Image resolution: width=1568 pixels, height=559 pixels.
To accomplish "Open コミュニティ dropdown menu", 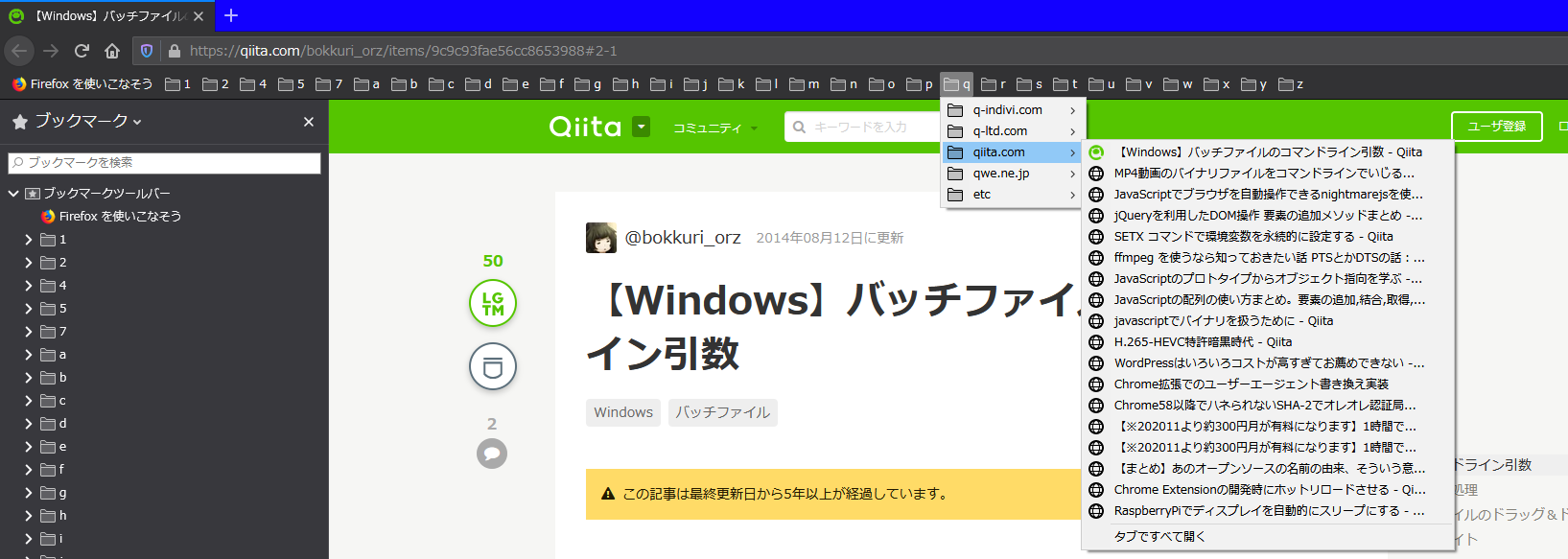I will click(x=714, y=128).
